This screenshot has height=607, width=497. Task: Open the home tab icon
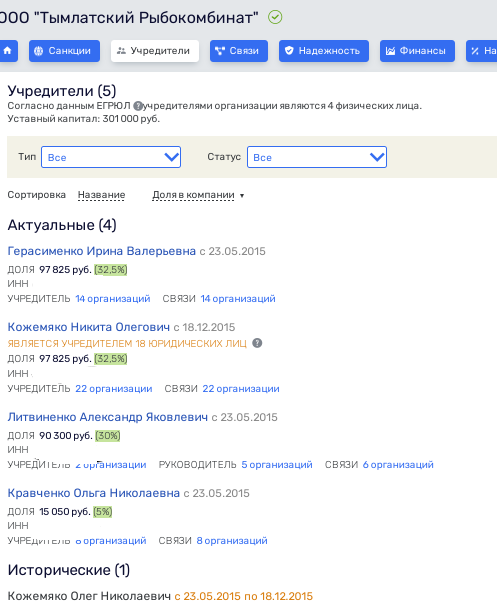8,51
